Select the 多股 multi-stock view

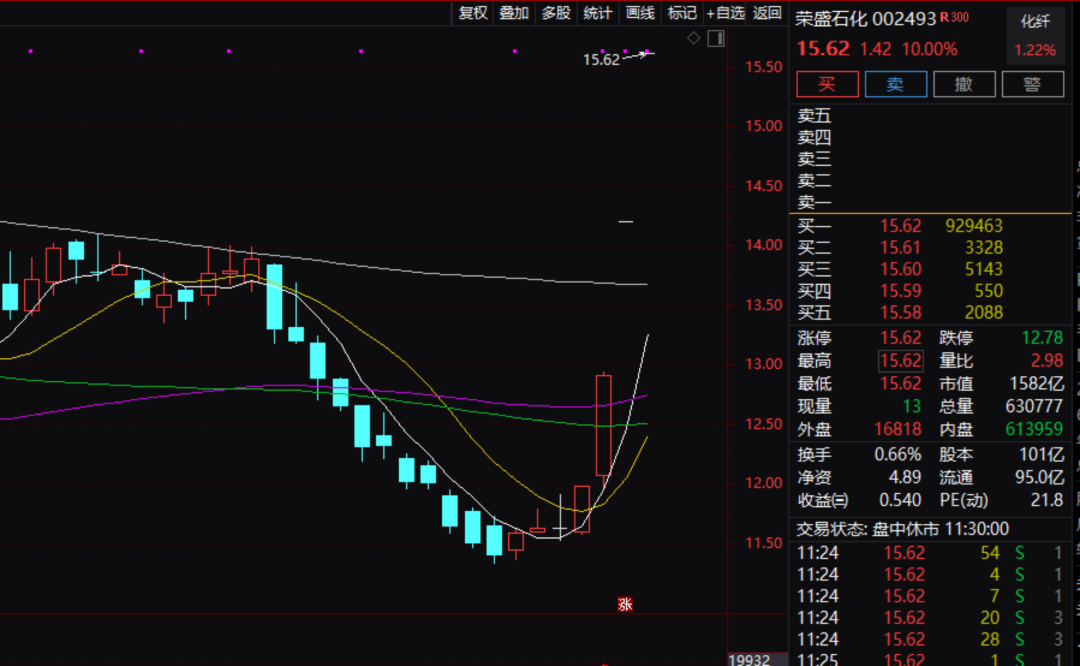[556, 12]
